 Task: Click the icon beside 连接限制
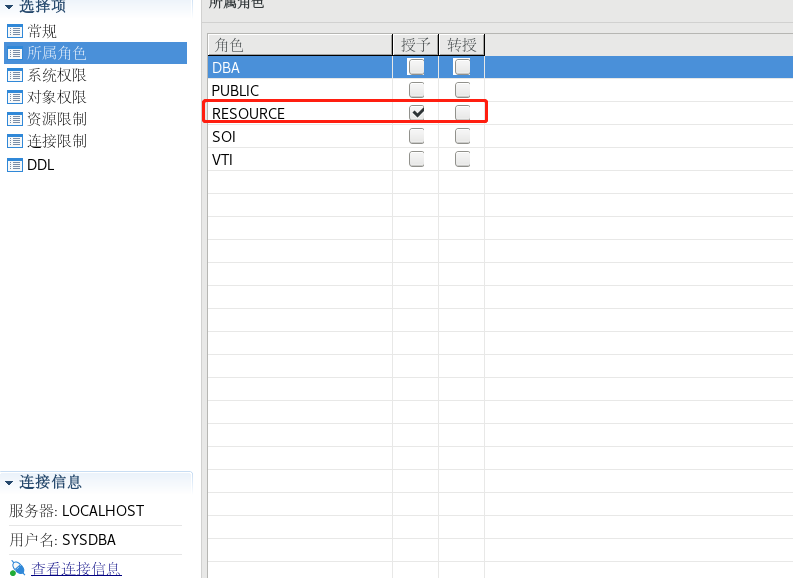click(15, 141)
